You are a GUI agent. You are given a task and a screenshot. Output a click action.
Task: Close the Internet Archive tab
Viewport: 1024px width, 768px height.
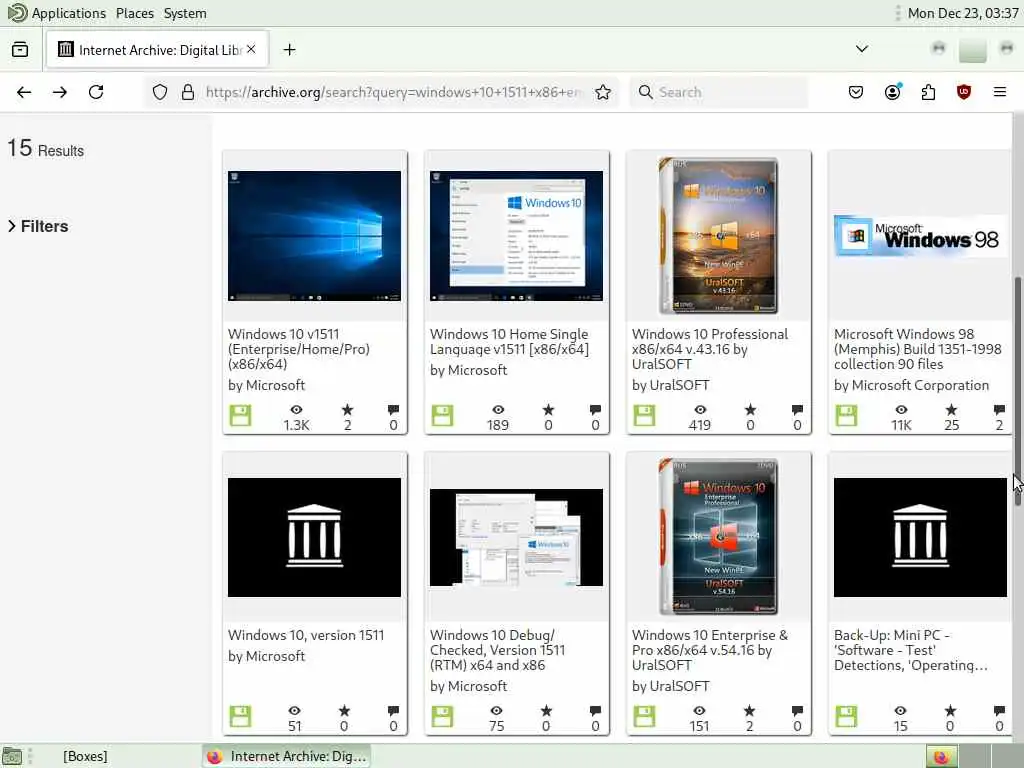tap(251, 50)
